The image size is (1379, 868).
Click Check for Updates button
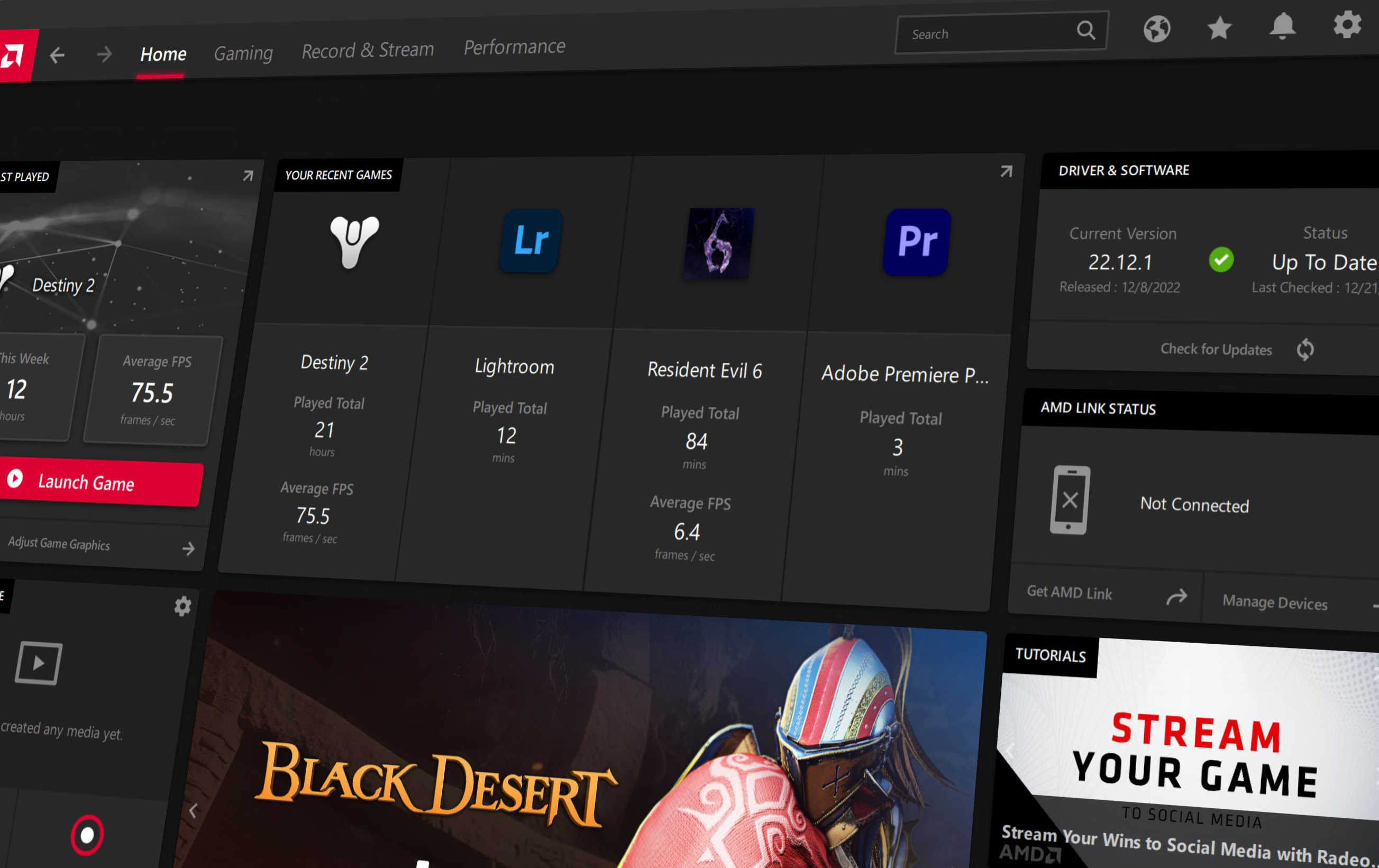tap(1215, 349)
